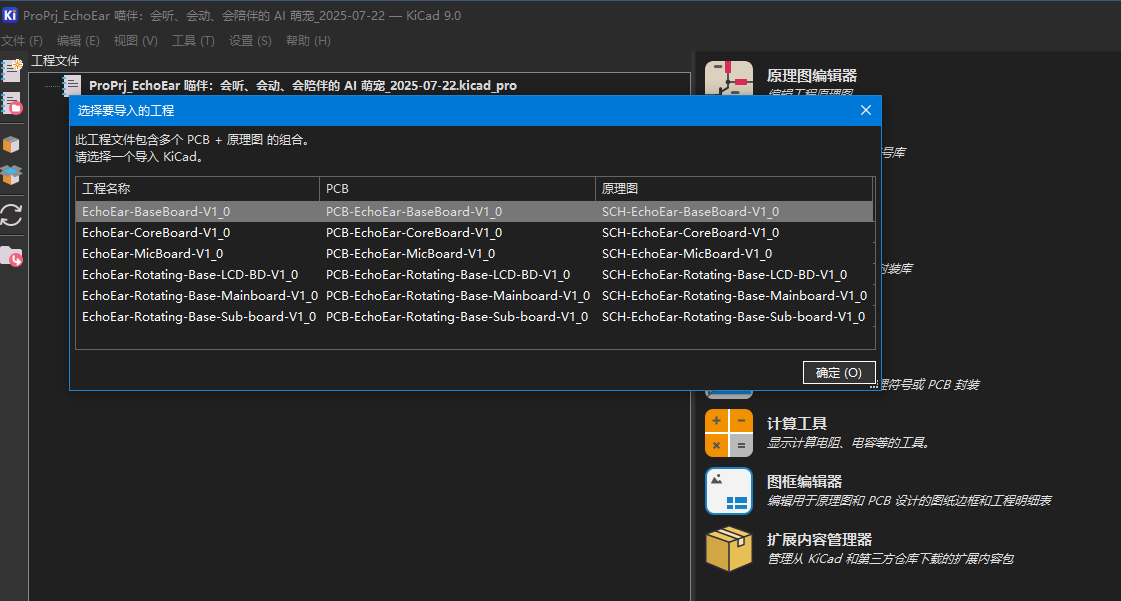Viewport: 1121px width, 601px height.
Task: Click the SCH-EchoEar-Rotating-Base-Mainboard-V1_0 cell
Action: tap(734, 296)
